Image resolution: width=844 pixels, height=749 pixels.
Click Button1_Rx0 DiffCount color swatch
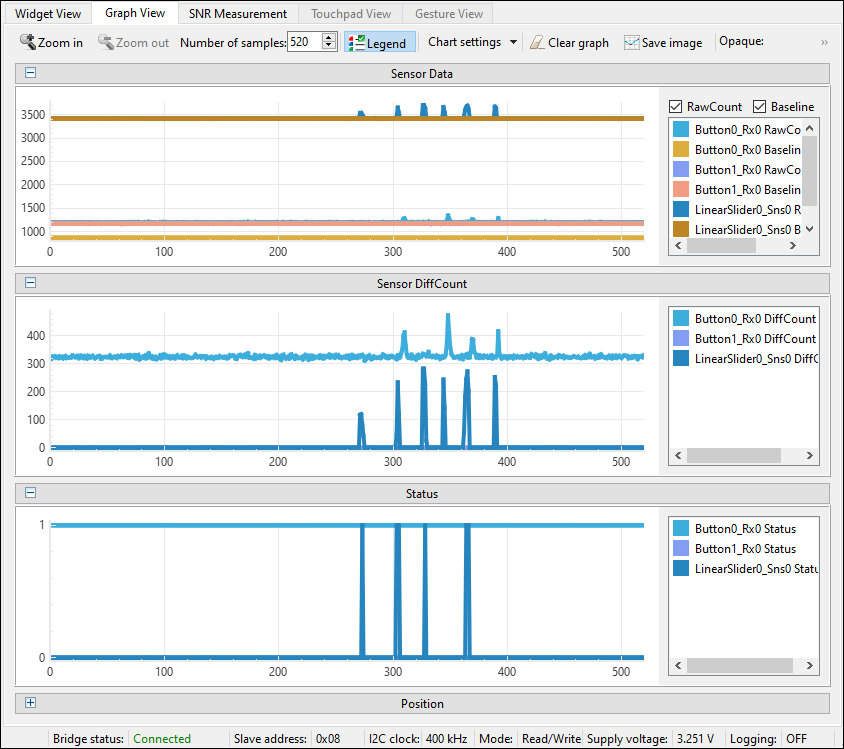tap(681, 338)
